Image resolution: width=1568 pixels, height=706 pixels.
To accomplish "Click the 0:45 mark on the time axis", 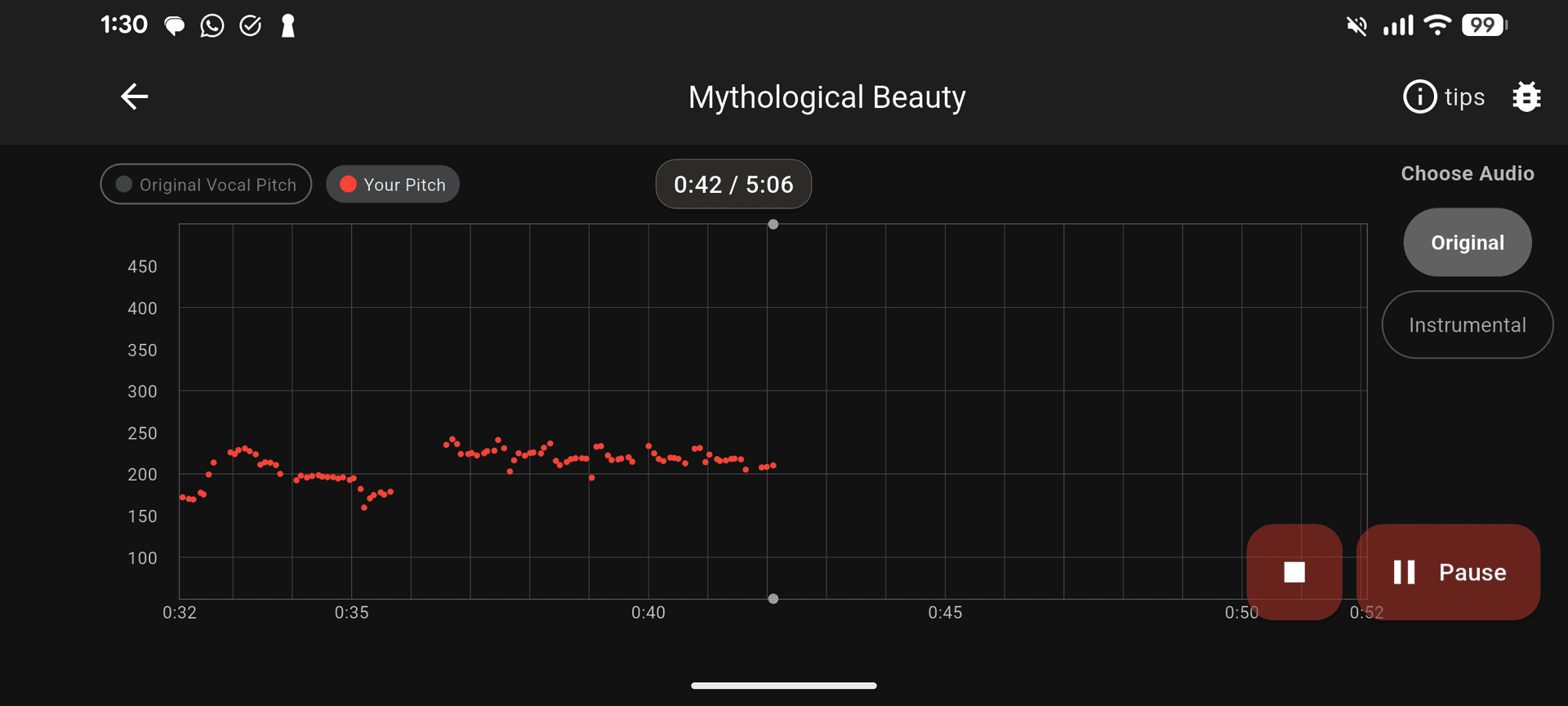I will pos(945,612).
